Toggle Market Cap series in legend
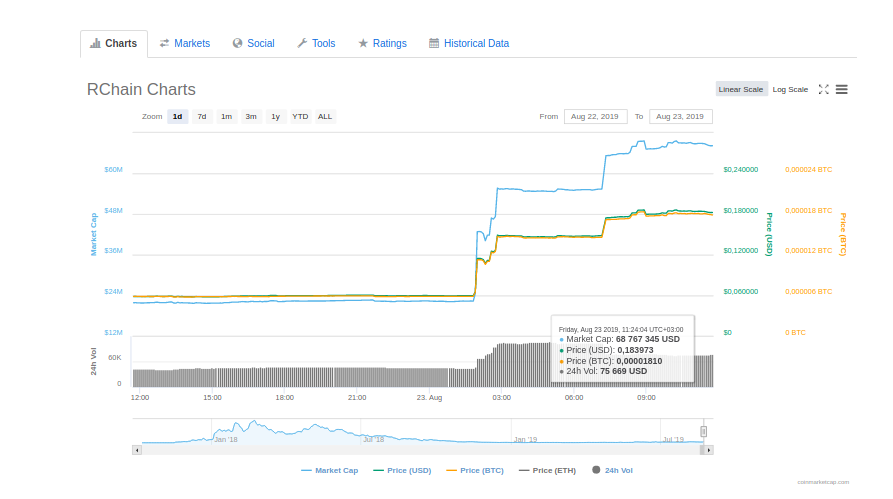Viewport: 893px width, 499px height. tap(330, 471)
